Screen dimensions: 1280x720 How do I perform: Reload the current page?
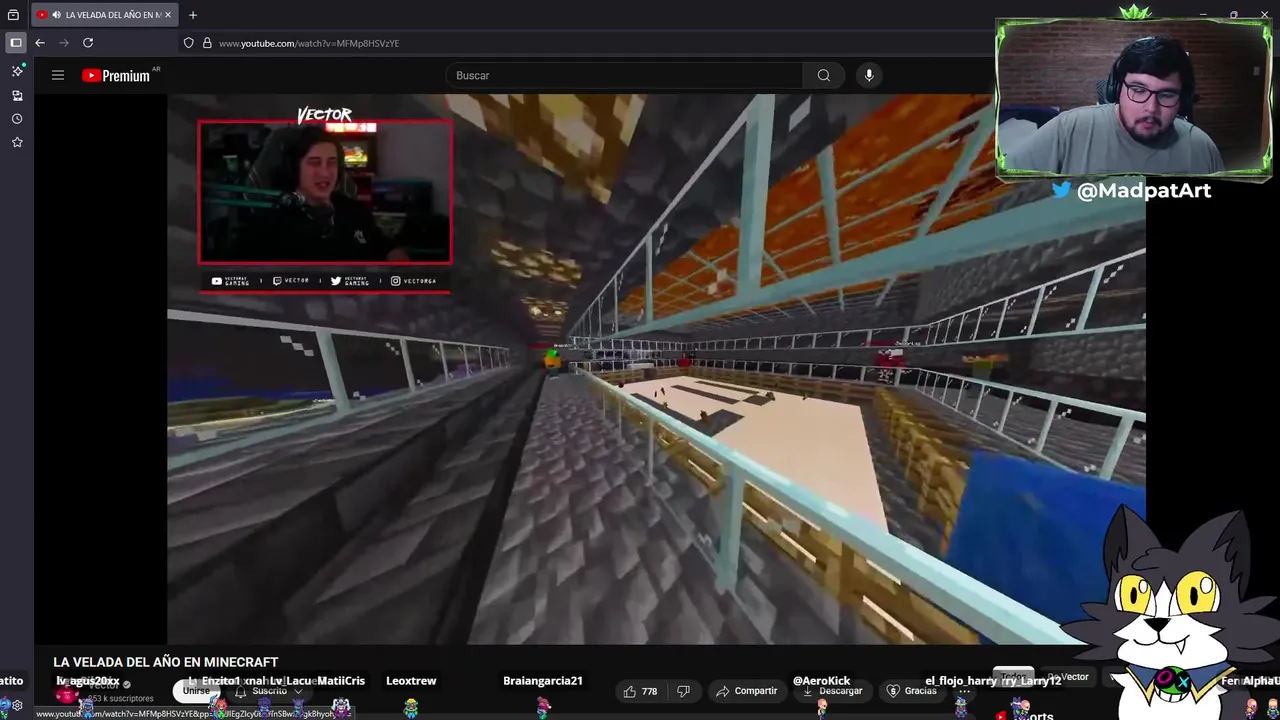(x=88, y=43)
